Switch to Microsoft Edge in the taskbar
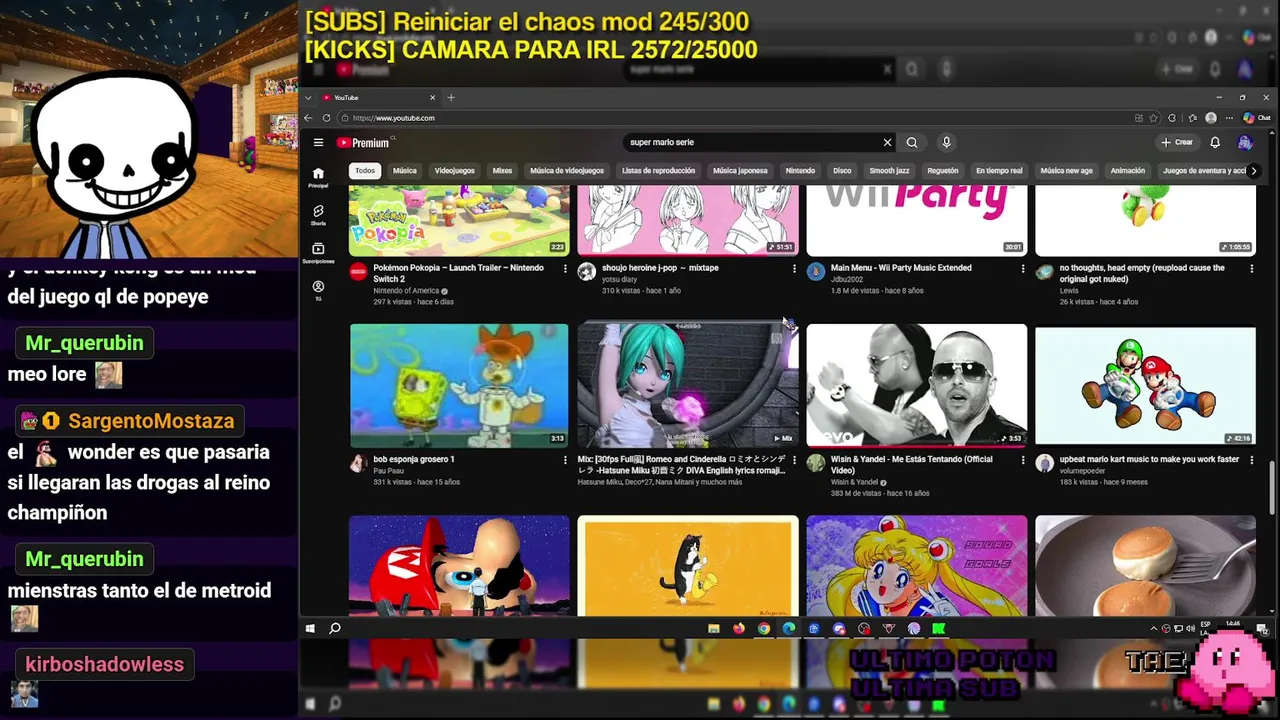This screenshot has width=1280, height=720. pos(789,629)
